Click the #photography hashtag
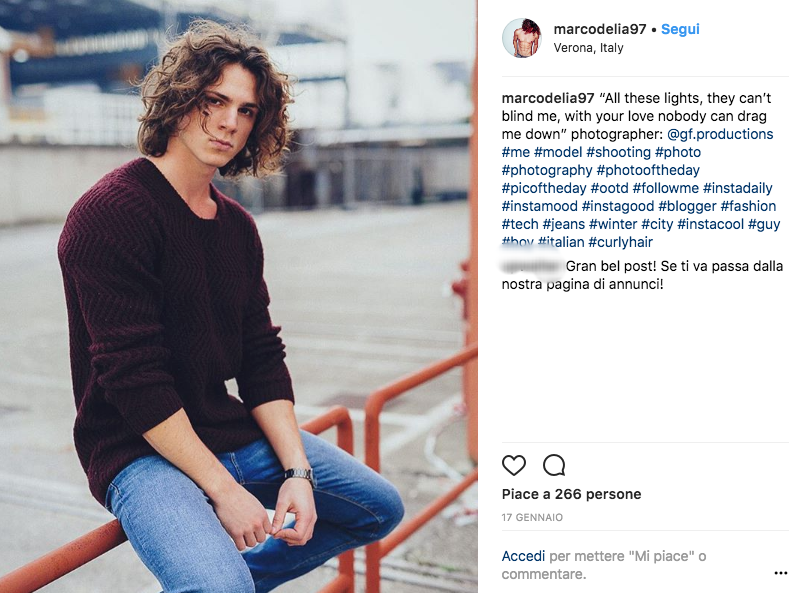The width and height of the screenshot is (810, 593). point(547,170)
